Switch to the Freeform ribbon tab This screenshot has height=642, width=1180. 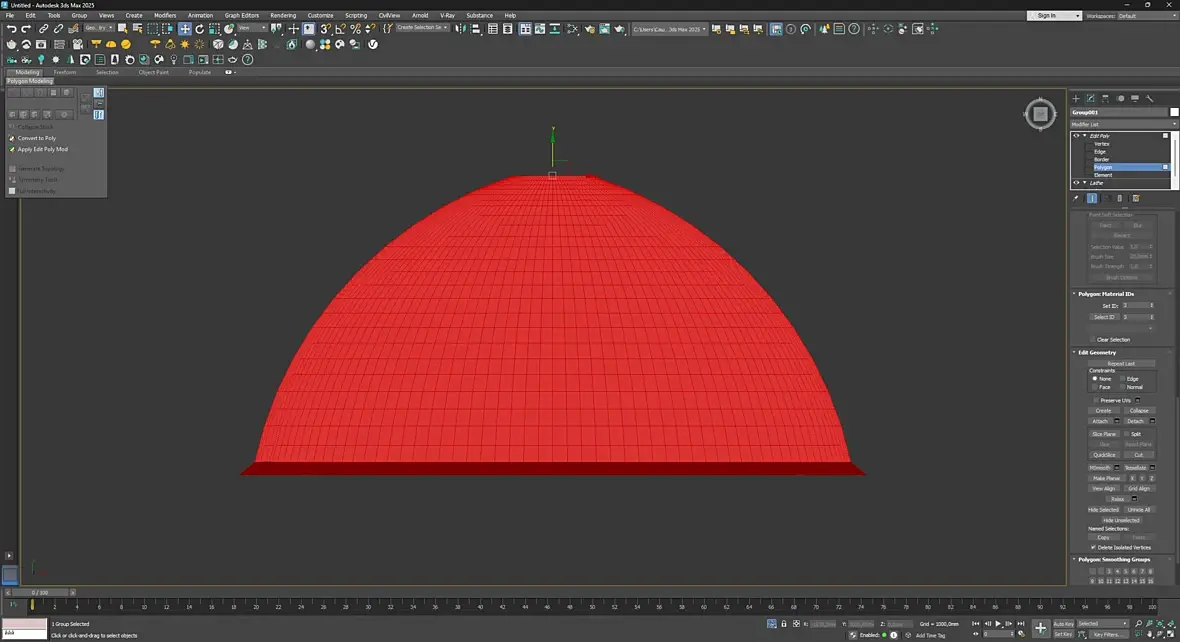pos(65,72)
